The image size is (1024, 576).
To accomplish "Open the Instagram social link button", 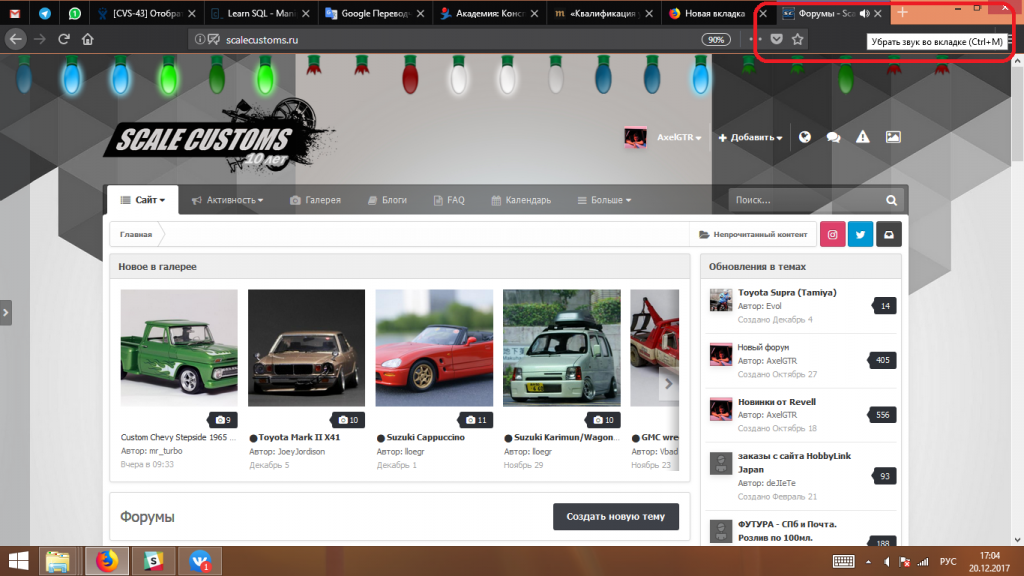I will tap(832, 234).
